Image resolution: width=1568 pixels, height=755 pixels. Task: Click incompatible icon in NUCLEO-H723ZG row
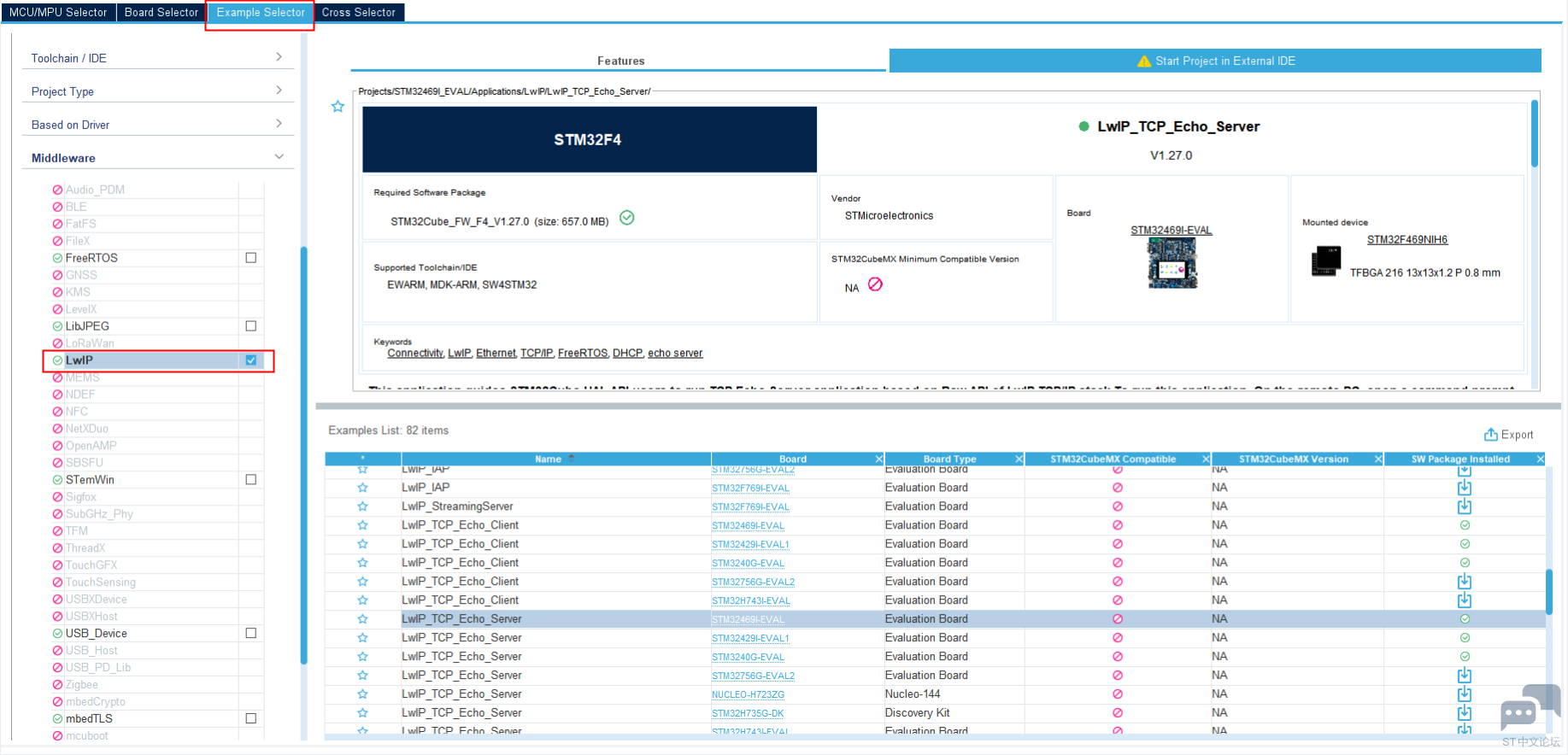coord(1118,694)
